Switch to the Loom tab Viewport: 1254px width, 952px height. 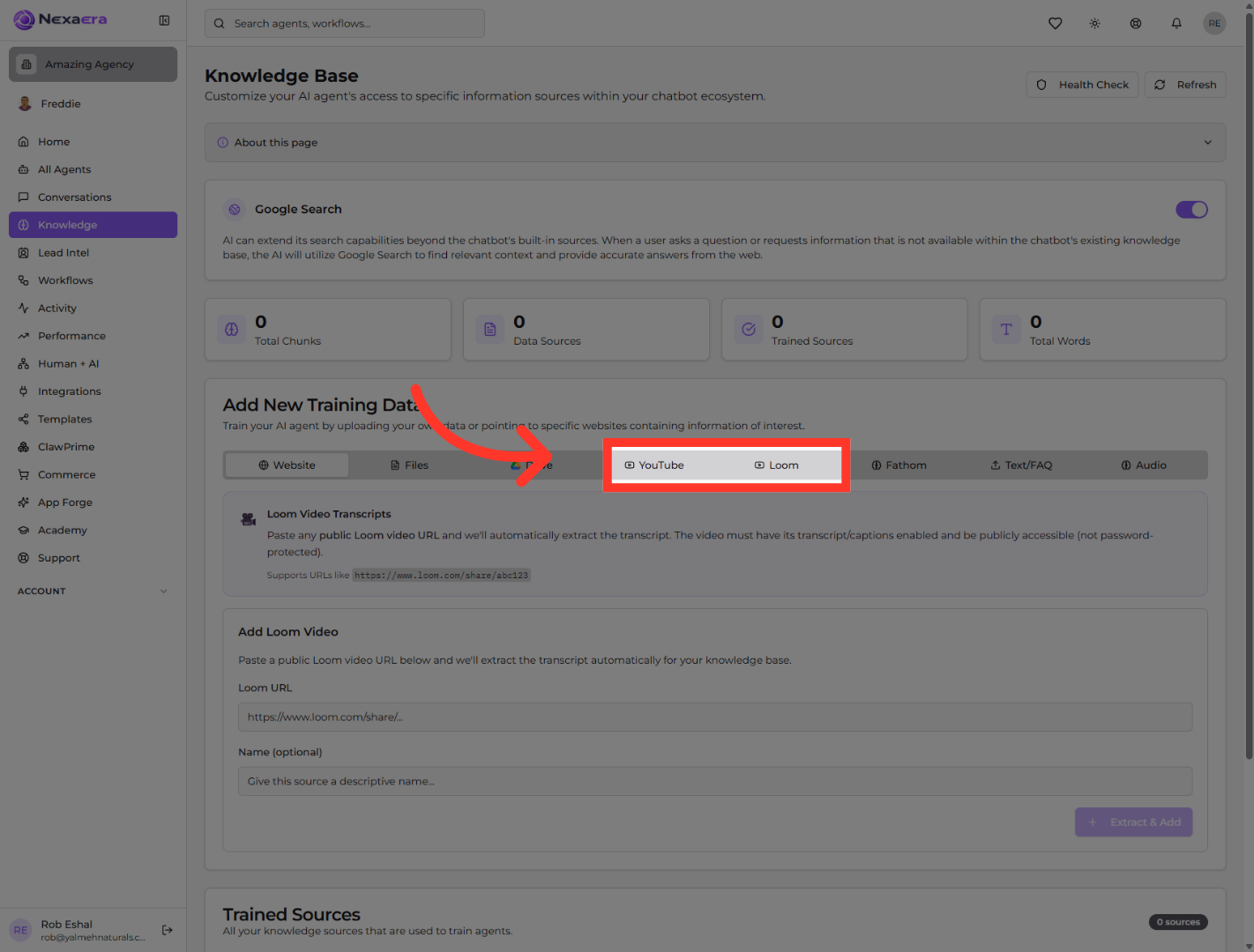click(x=776, y=465)
